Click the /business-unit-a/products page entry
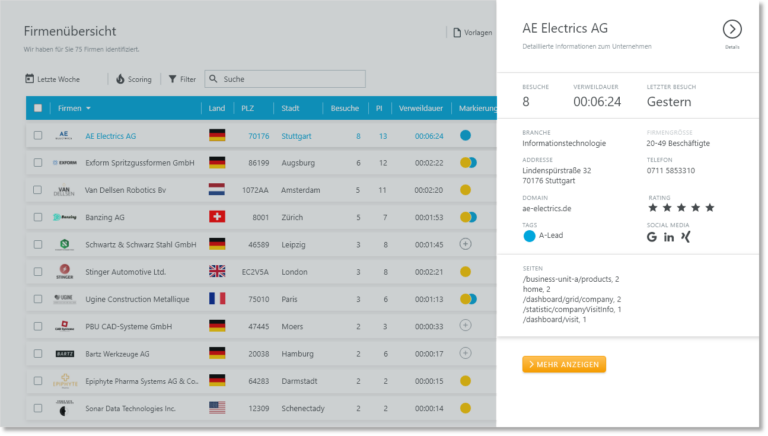This screenshot has height=436, width=768. click(571, 279)
